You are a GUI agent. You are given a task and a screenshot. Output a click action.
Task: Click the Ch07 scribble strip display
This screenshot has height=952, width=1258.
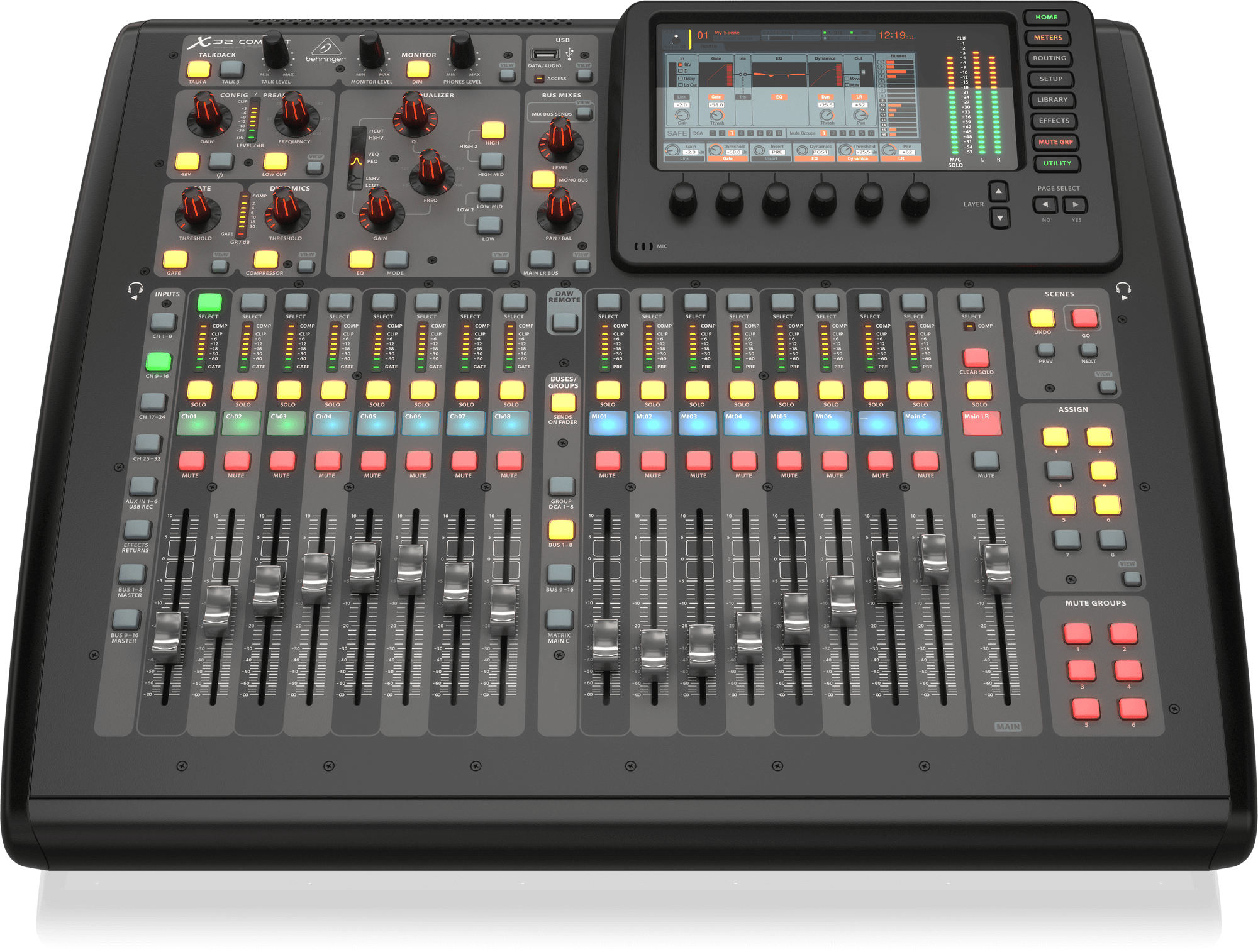coord(465,423)
